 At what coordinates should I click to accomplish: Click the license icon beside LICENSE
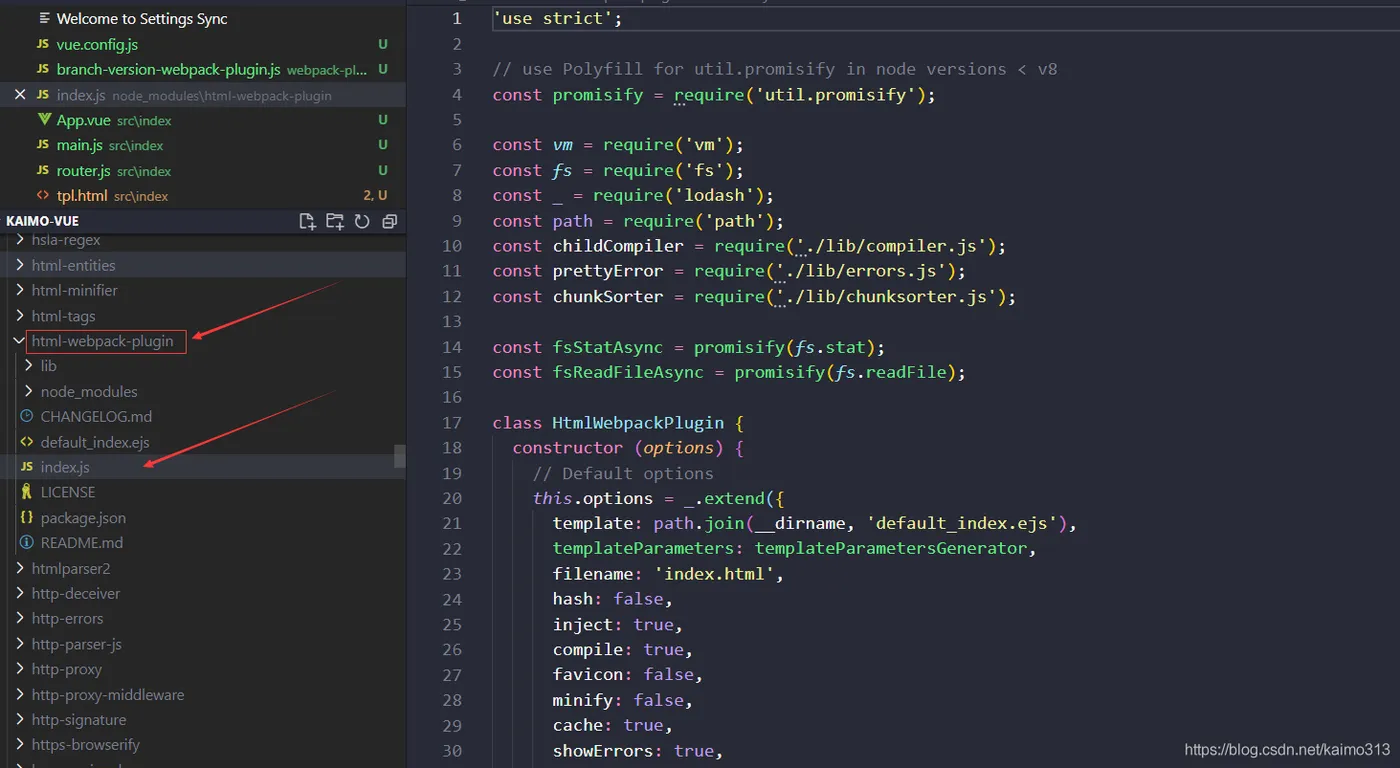(x=27, y=492)
